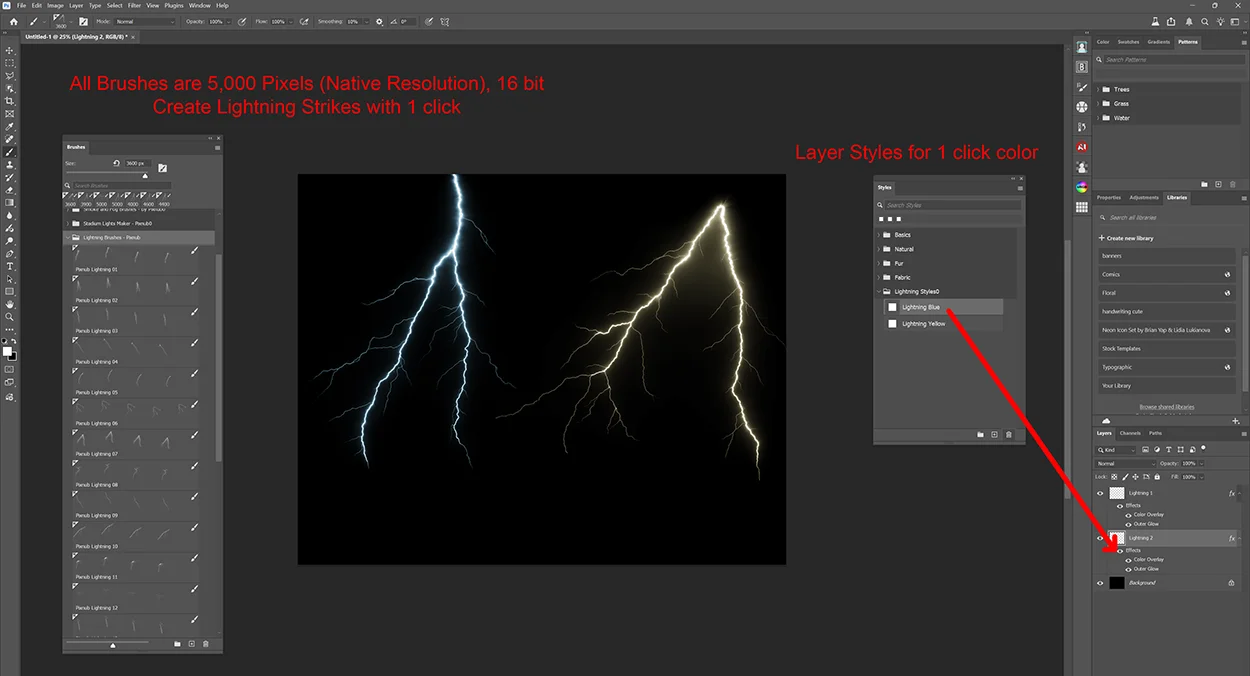The width and height of the screenshot is (1250, 676).
Task: Hide the Background layer
Action: (x=1099, y=582)
